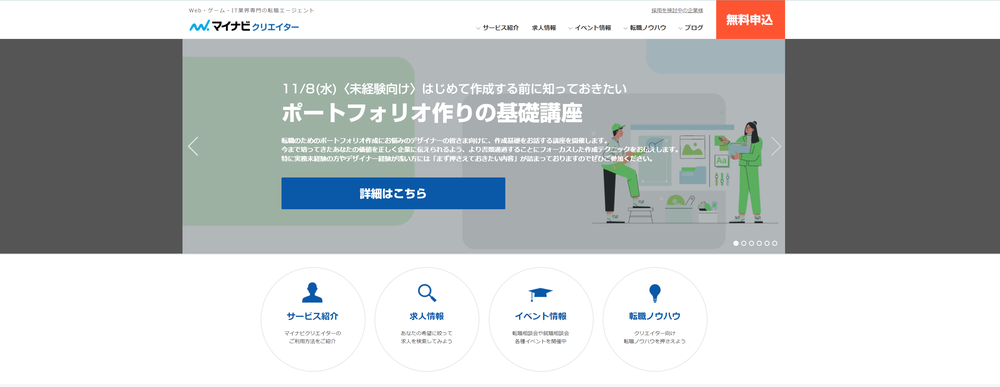Click text あなたの希望に絞って求人を検索してみよう

(x=427, y=337)
